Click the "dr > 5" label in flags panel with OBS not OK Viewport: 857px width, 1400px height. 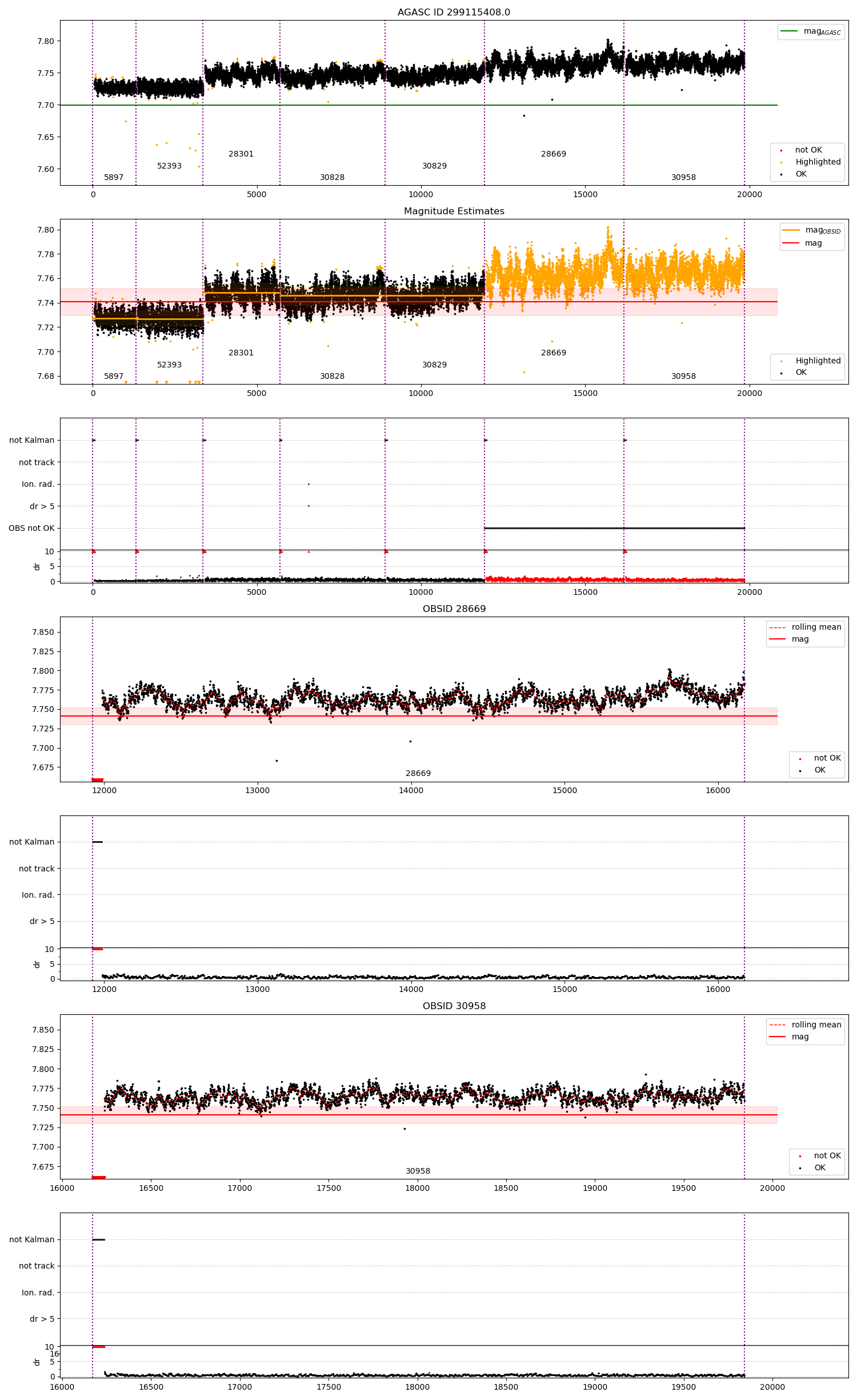tap(42, 507)
